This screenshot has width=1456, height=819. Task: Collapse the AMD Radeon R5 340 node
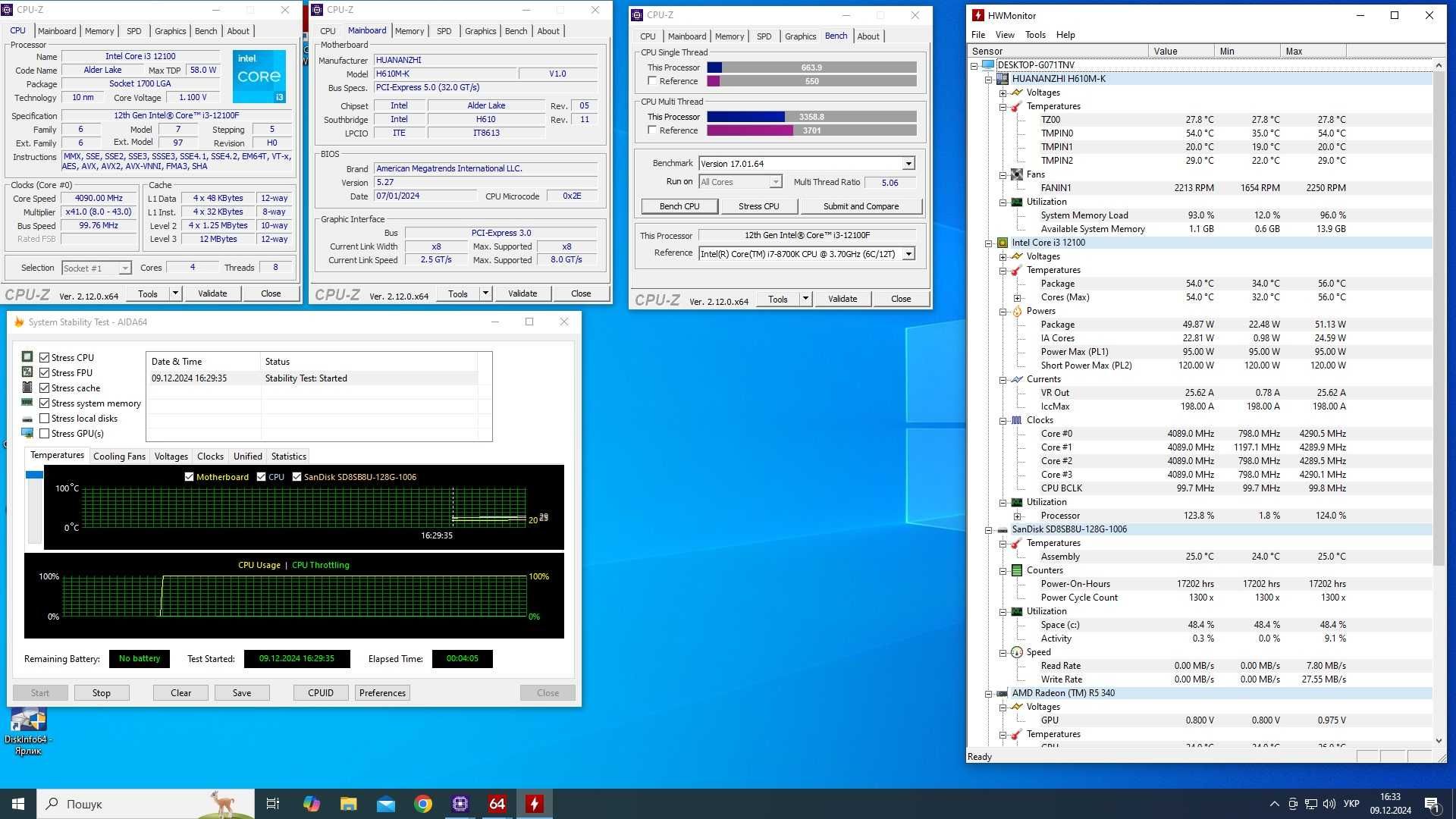tap(989, 693)
